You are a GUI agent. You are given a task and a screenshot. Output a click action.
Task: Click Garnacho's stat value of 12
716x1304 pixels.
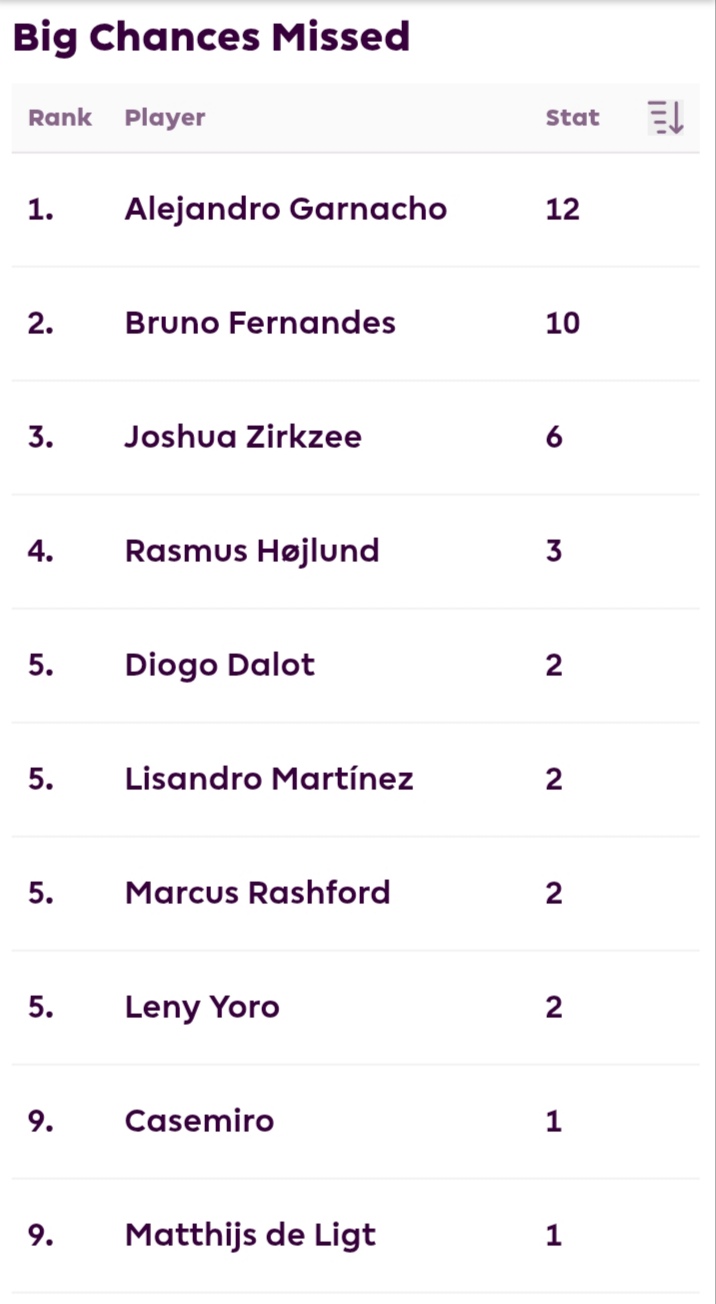pyautogui.click(x=563, y=209)
